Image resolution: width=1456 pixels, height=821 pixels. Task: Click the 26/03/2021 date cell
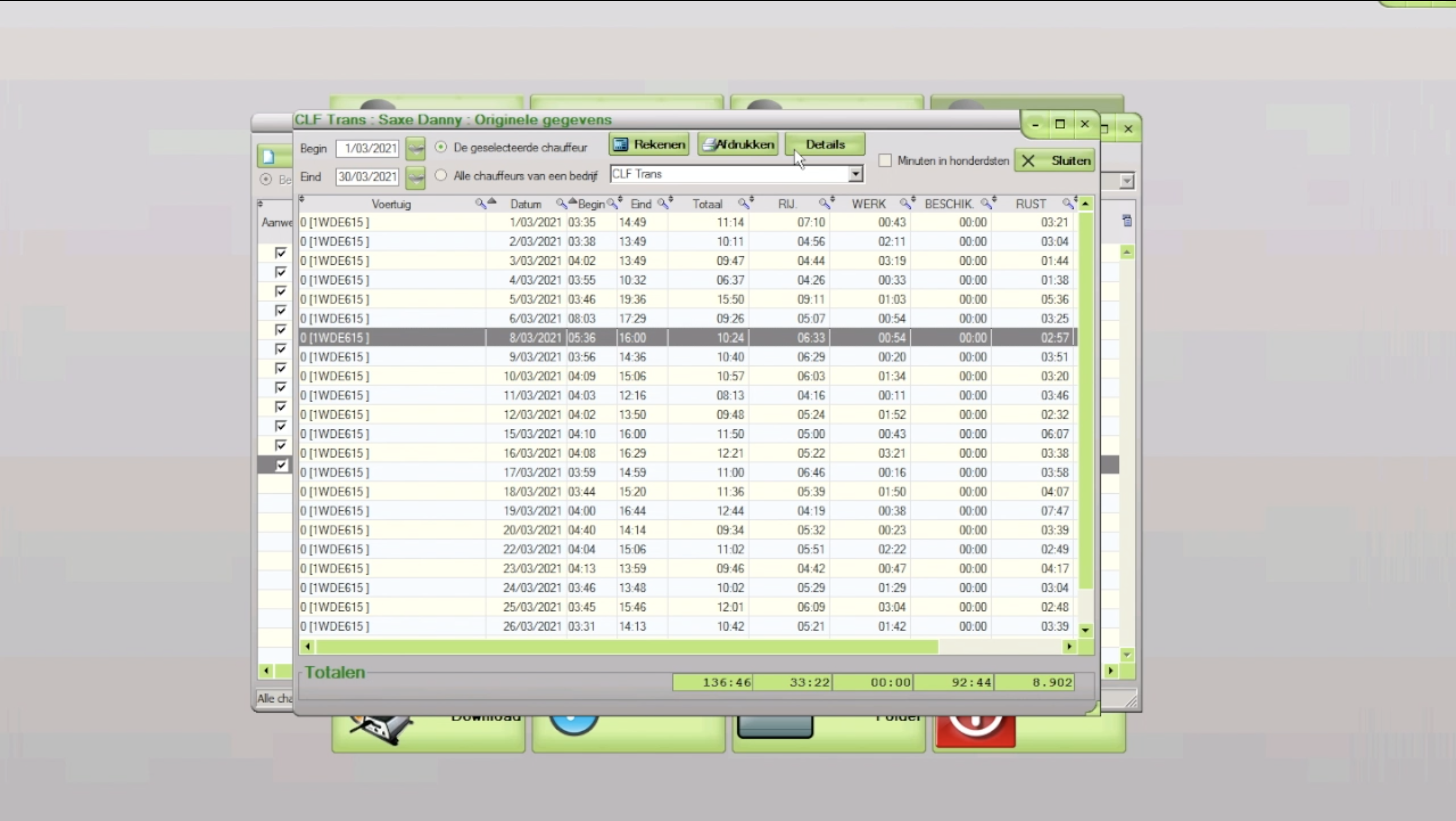pyautogui.click(x=532, y=626)
